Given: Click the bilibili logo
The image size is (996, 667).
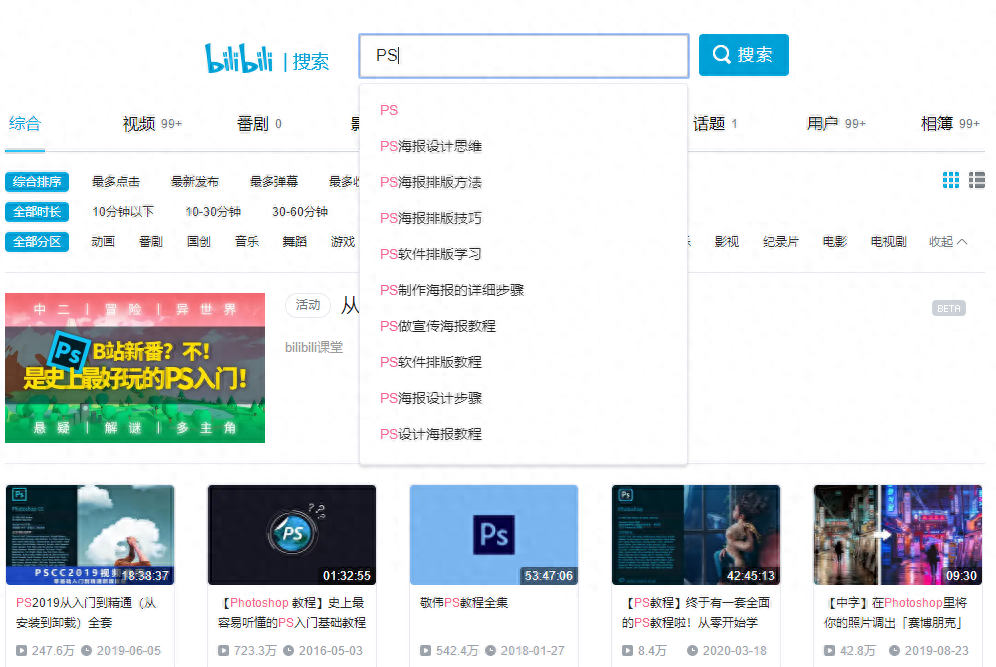Looking at the screenshot, I should pyautogui.click(x=238, y=58).
